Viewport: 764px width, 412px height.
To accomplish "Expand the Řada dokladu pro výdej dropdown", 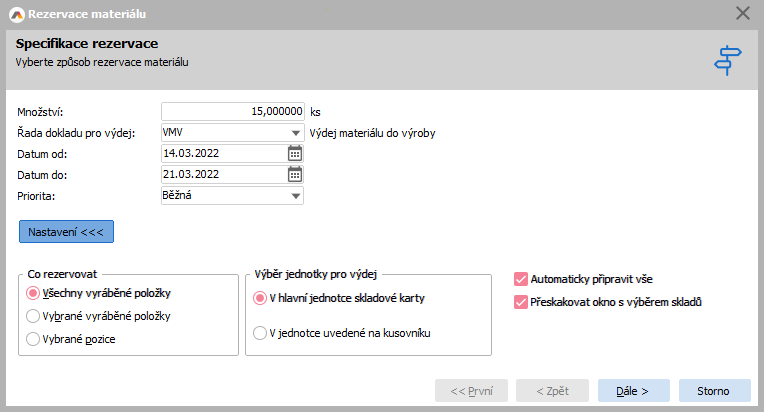I will [x=296, y=132].
